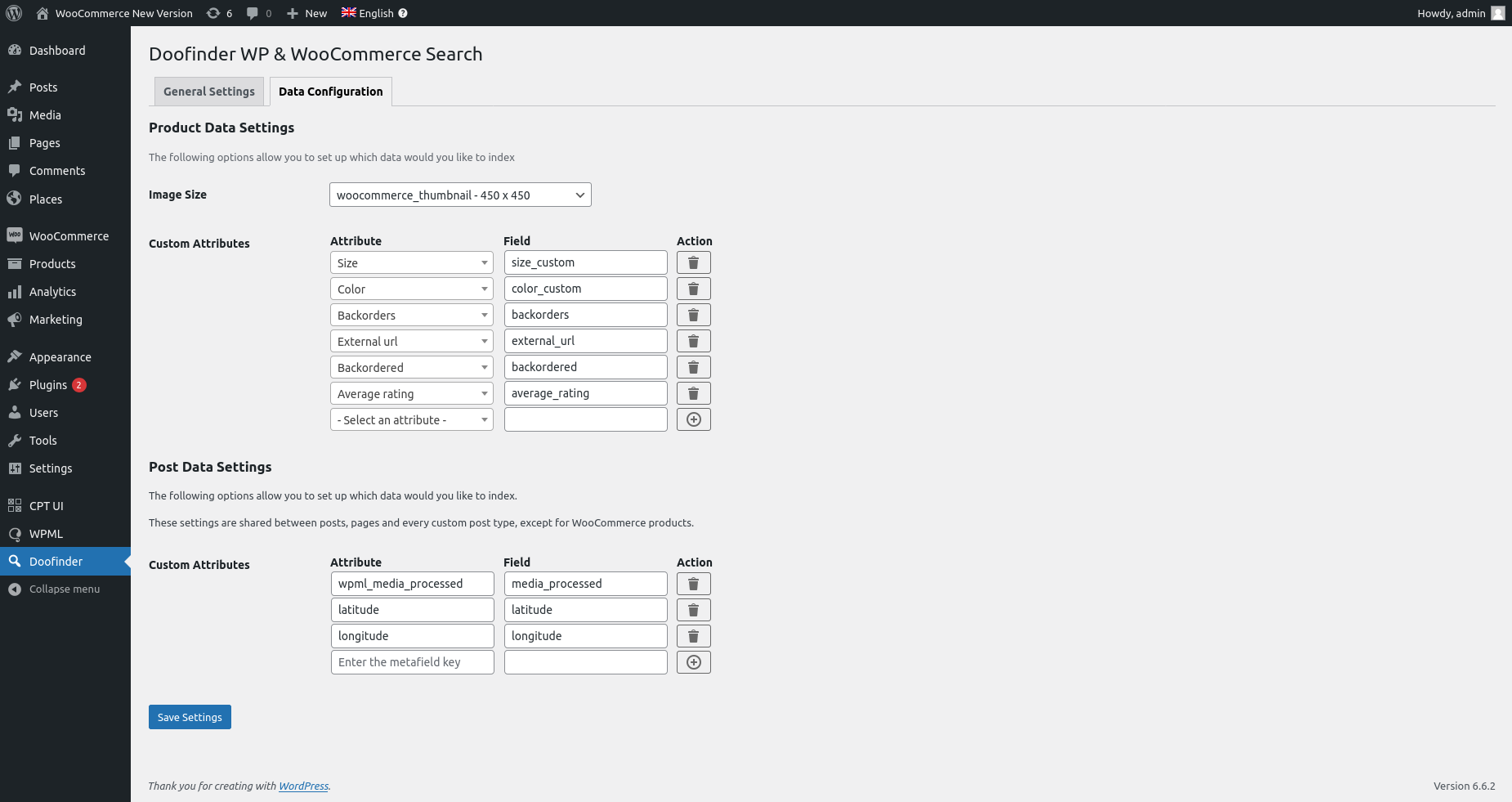Viewport: 1512px width, 802px height.
Task: Click the average_rating field input
Action: (x=586, y=393)
